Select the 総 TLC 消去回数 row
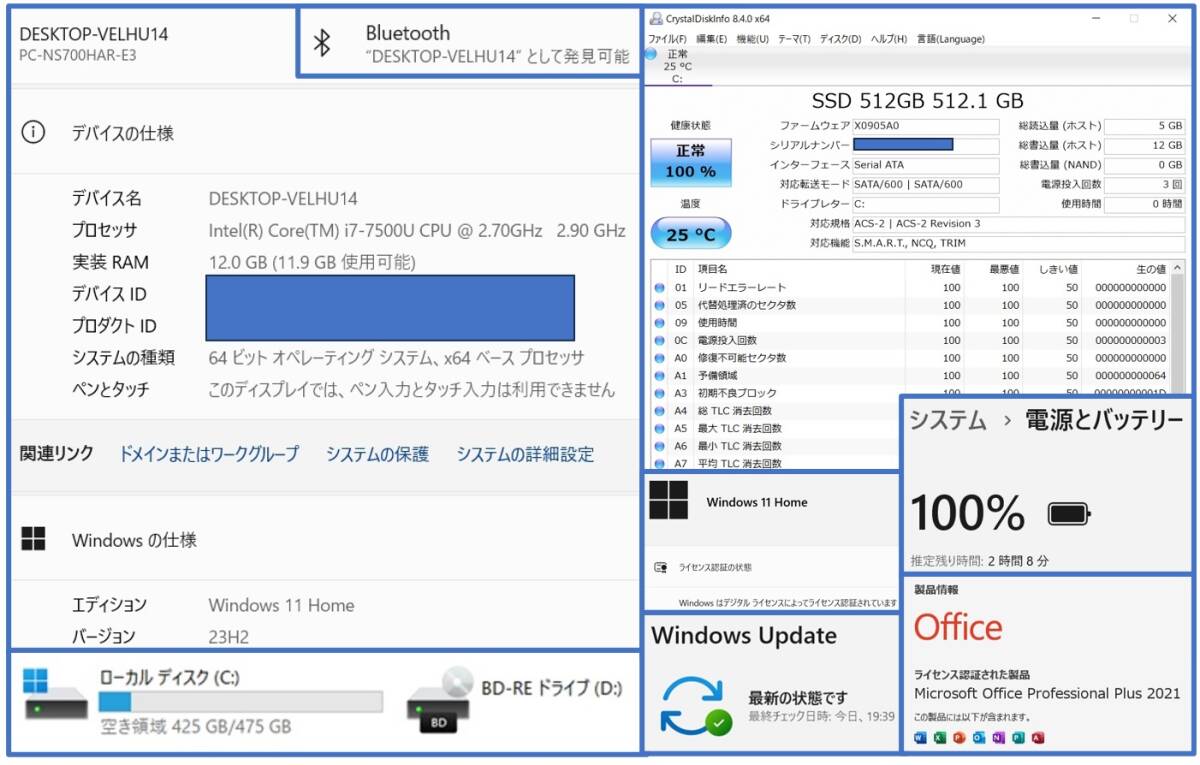The height and width of the screenshot is (765, 1200). [775, 411]
